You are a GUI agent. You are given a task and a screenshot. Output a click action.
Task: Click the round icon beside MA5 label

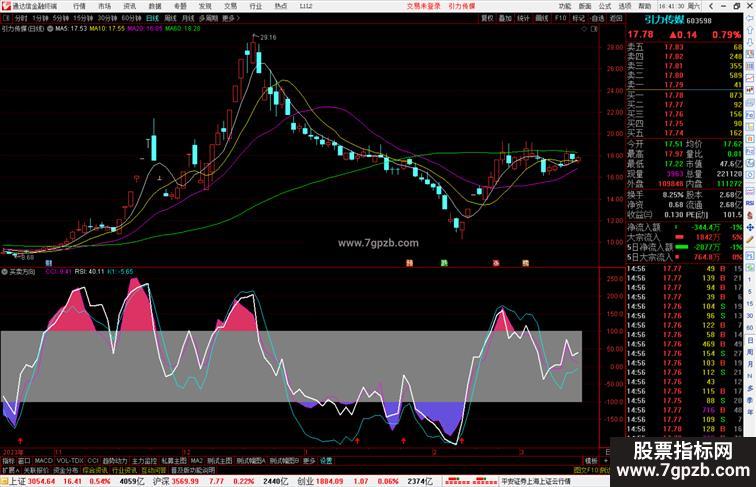50,29
